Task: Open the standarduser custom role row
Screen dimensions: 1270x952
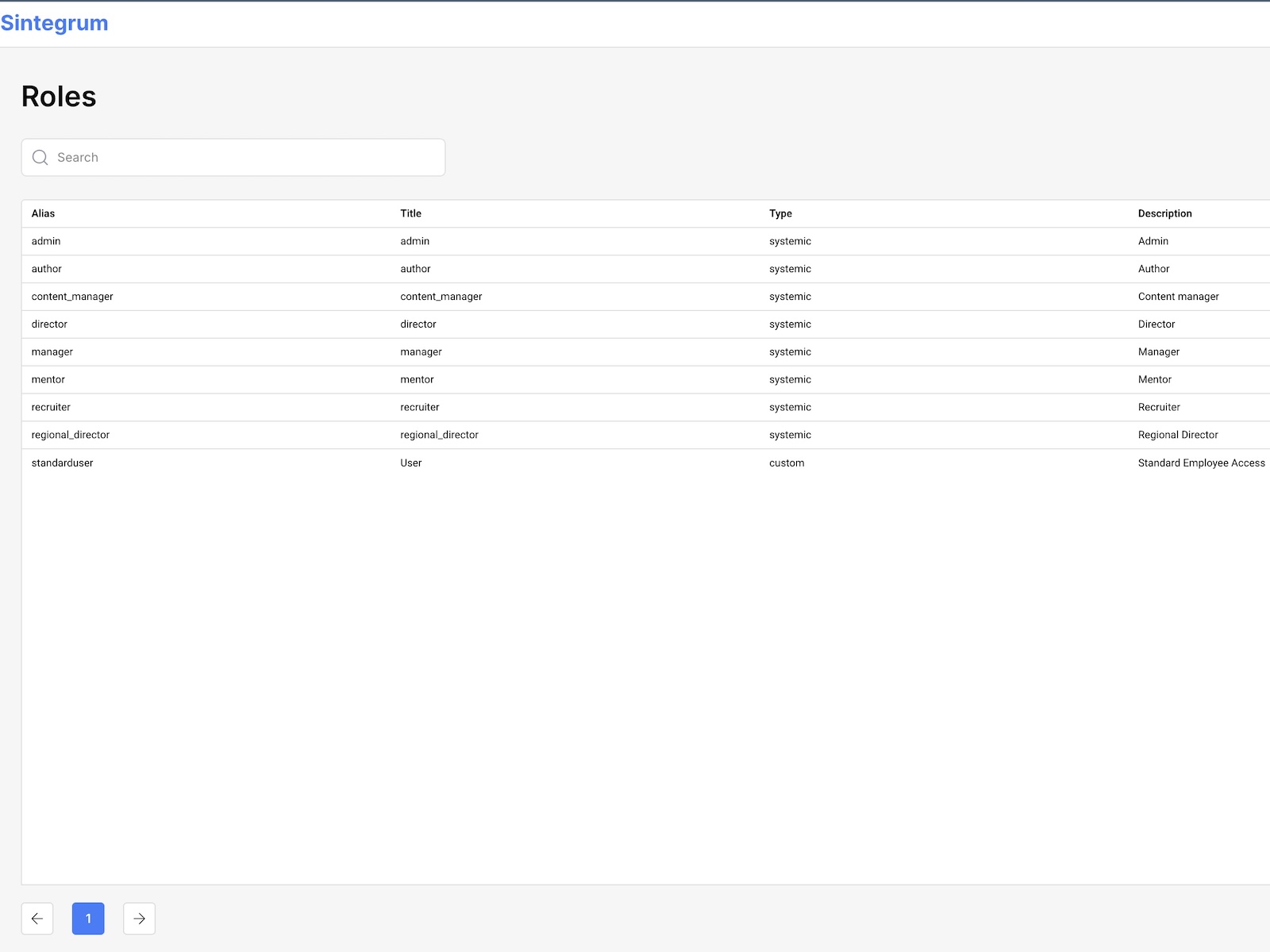Action: pos(317,463)
